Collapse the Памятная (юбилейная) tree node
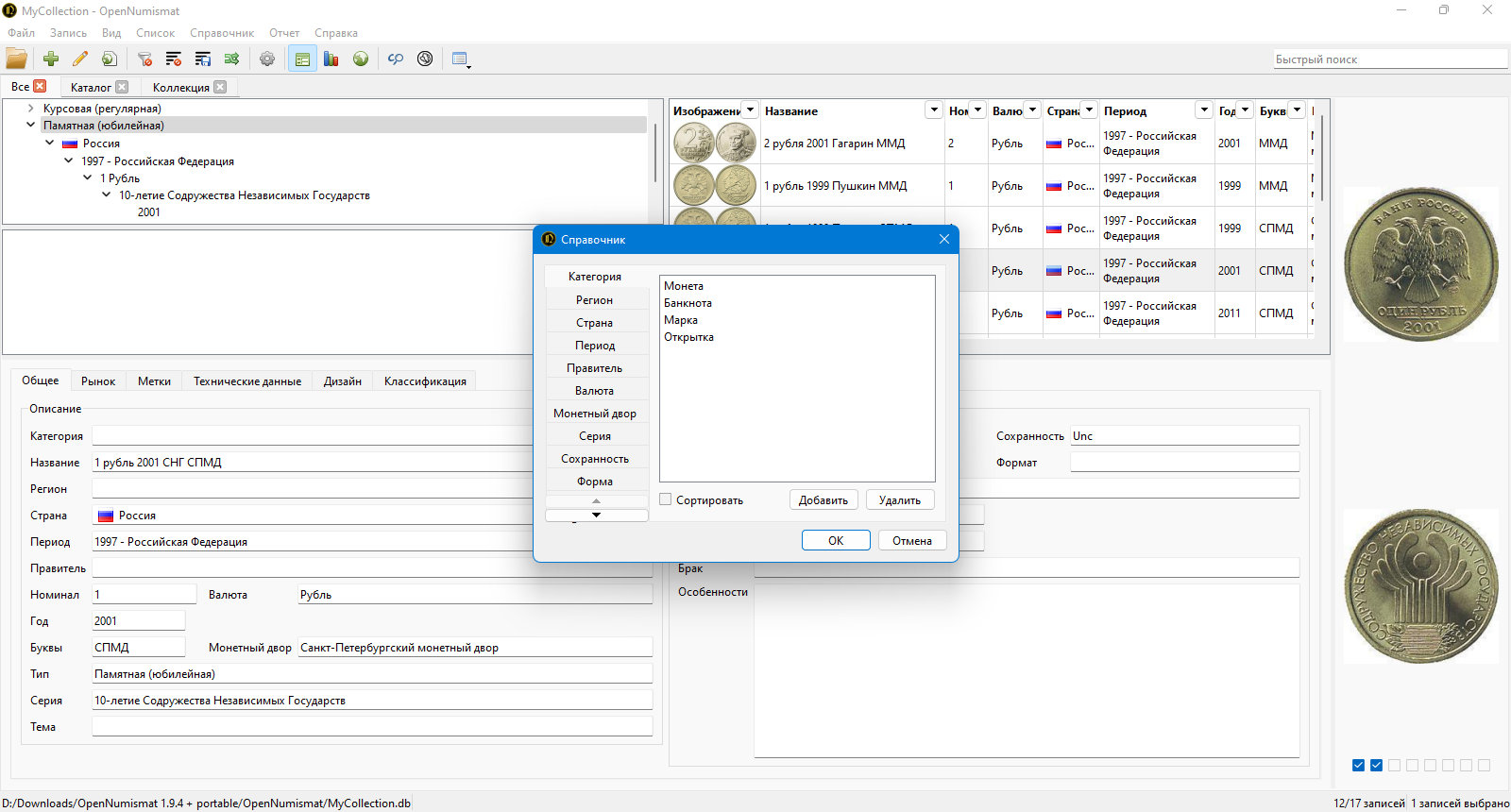Image resolution: width=1511 pixels, height=812 pixels. 31,125
